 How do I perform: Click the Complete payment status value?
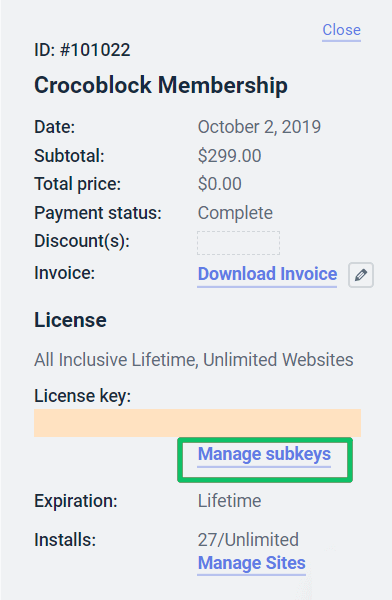[235, 213]
